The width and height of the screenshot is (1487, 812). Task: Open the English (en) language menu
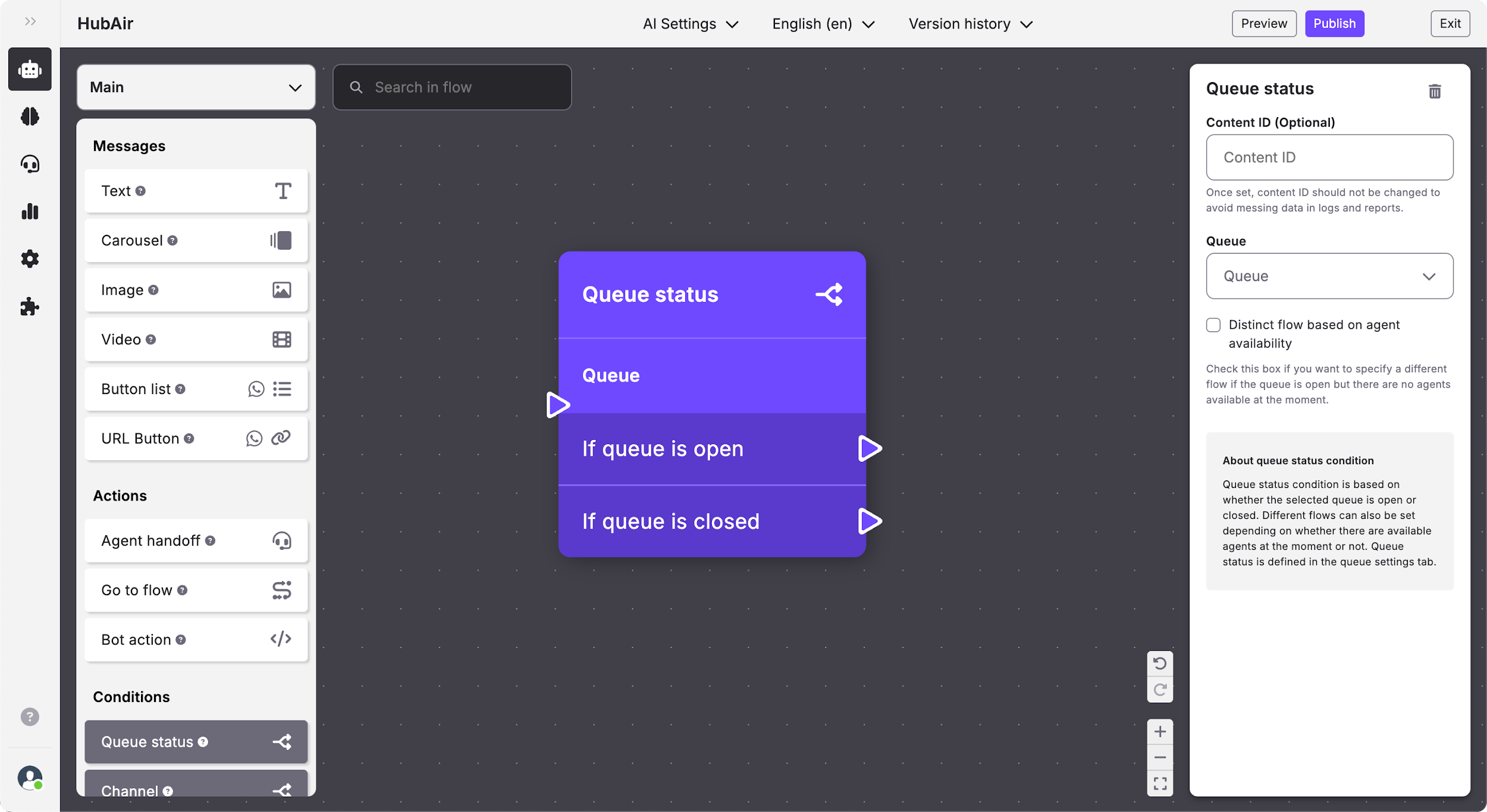pyautogui.click(x=823, y=24)
